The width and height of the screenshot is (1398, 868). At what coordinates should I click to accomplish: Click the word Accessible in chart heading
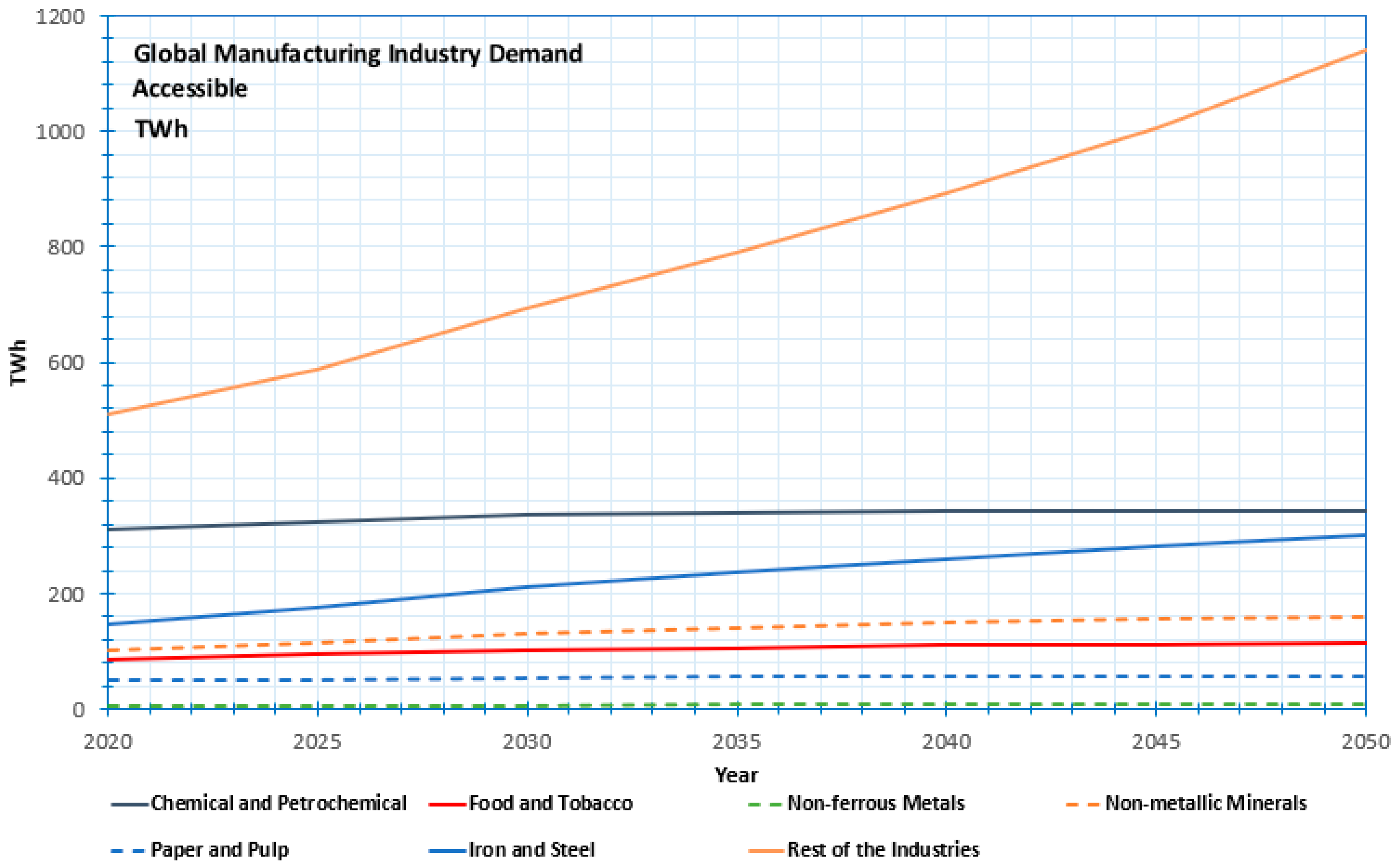coord(190,88)
